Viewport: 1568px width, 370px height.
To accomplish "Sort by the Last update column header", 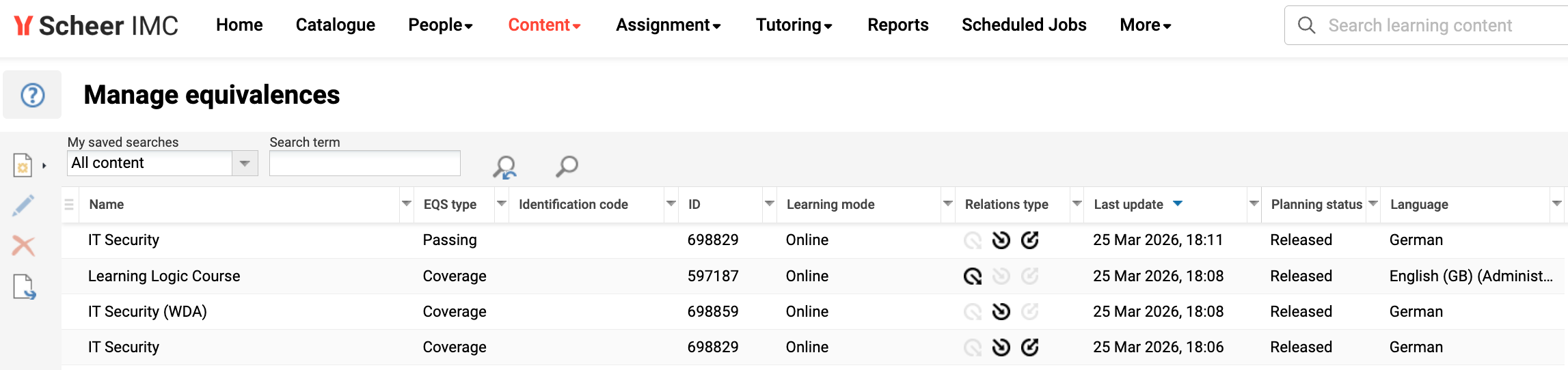I will (1128, 204).
